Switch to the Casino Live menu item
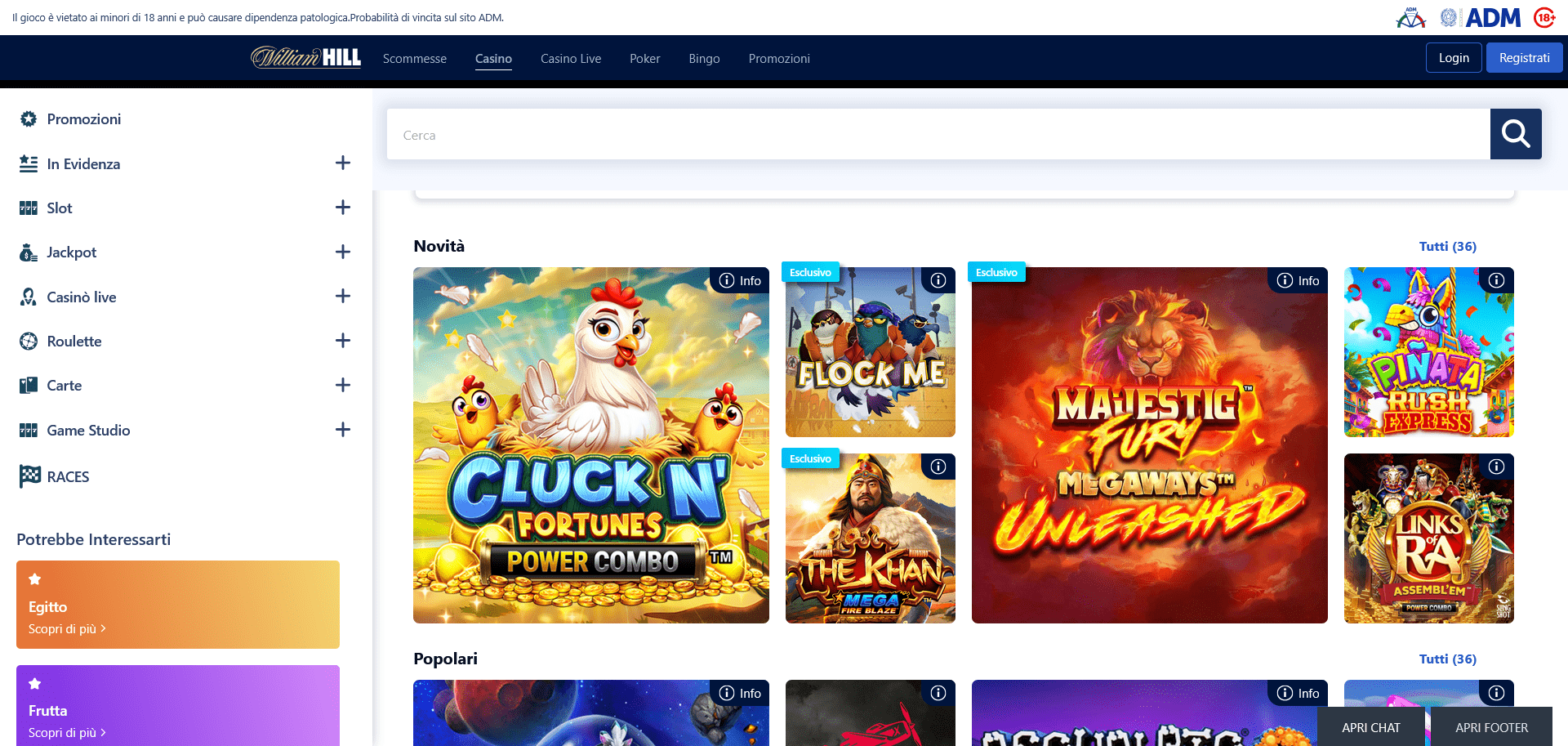The width and height of the screenshot is (1568, 746). (570, 58)
